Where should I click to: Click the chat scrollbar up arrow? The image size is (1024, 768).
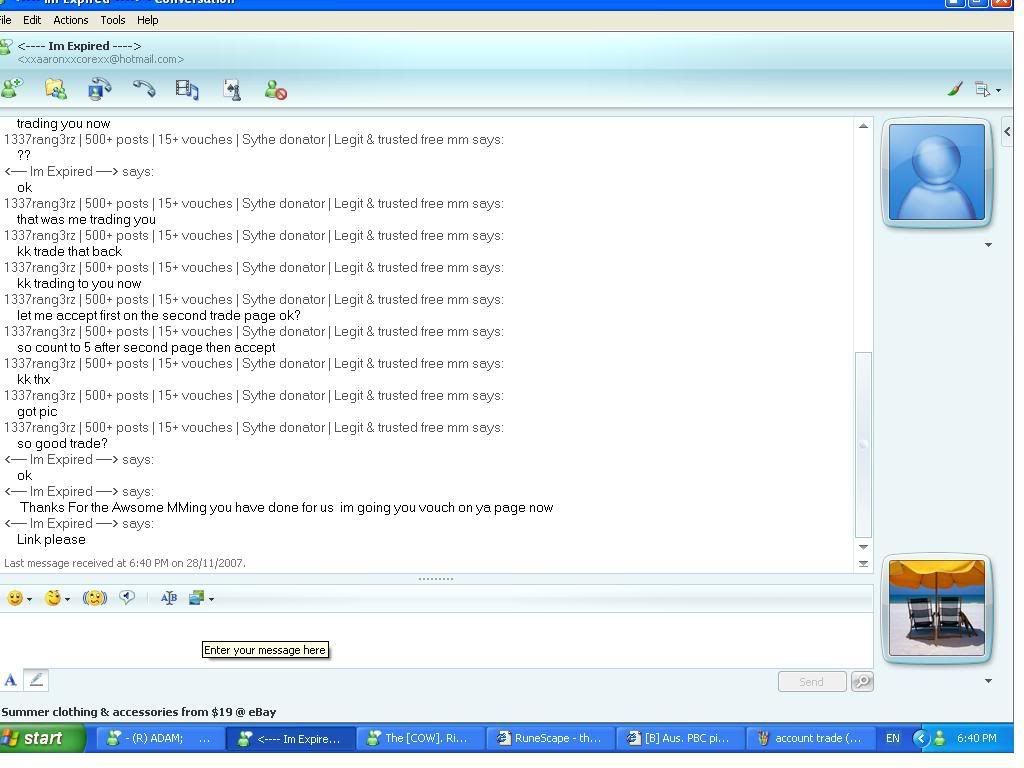pos(863,125)
